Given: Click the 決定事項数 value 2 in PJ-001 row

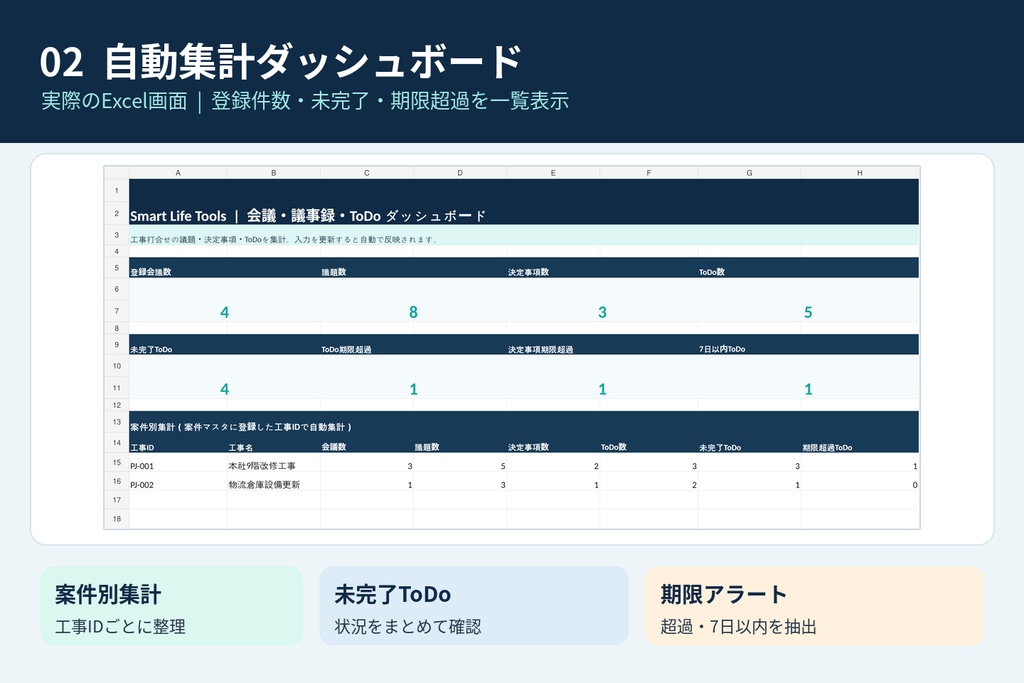Looking at the screenshot, I should [x=596, y=466].
